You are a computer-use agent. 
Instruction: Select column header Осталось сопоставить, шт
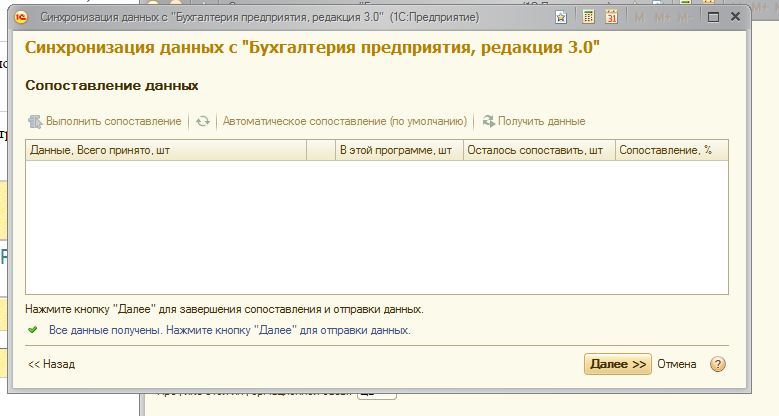539,150
